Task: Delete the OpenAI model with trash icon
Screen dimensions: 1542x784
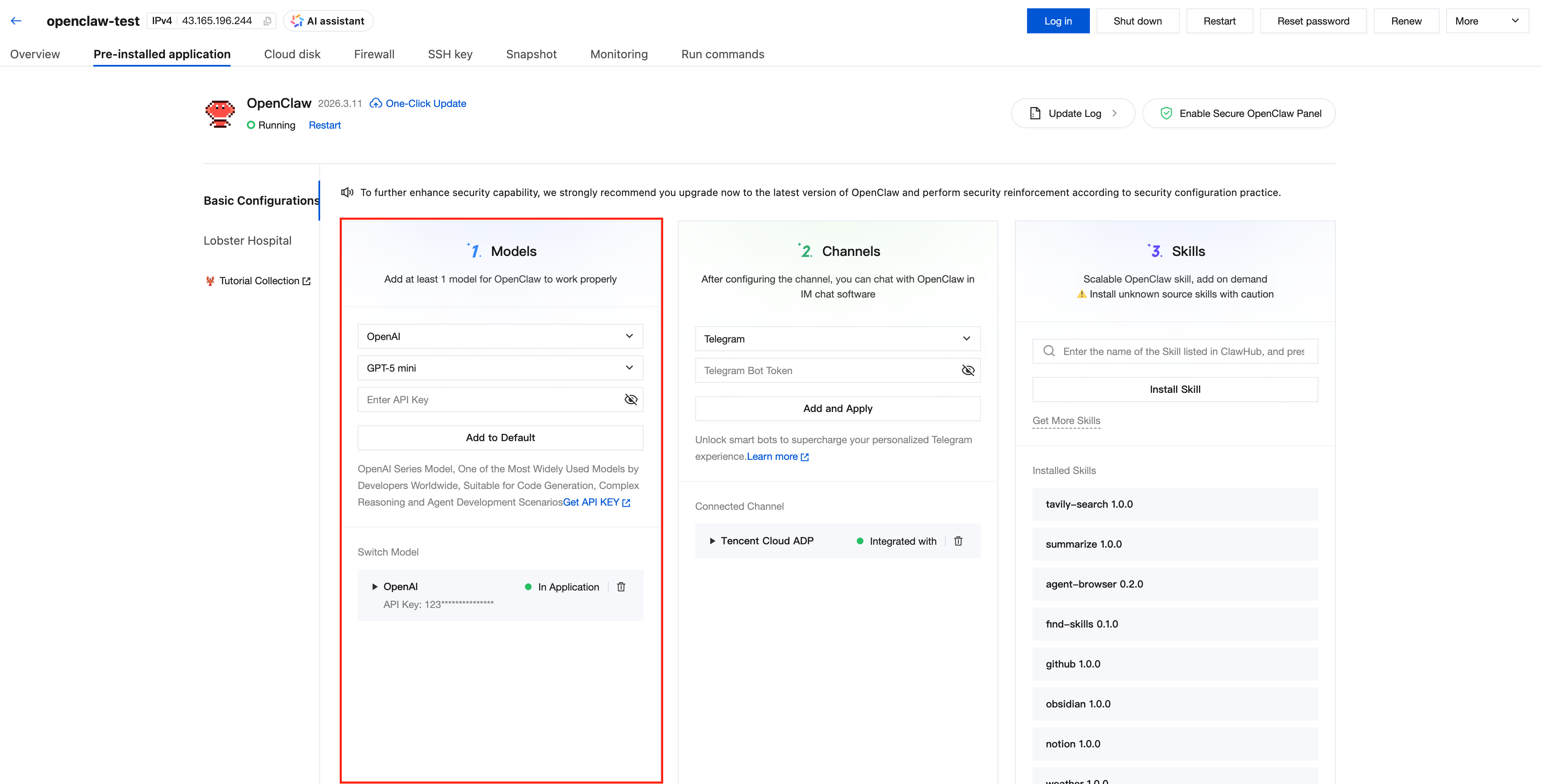Action: click(x=621, y=586)
